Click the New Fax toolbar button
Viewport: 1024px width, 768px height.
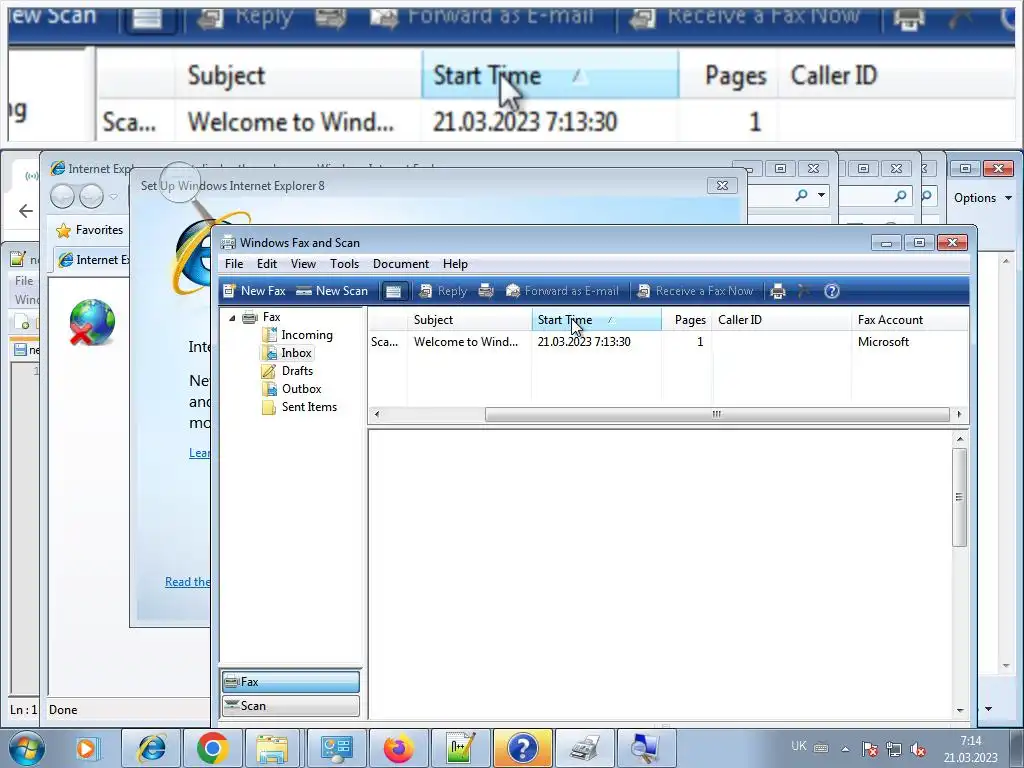tap(254, 291)
